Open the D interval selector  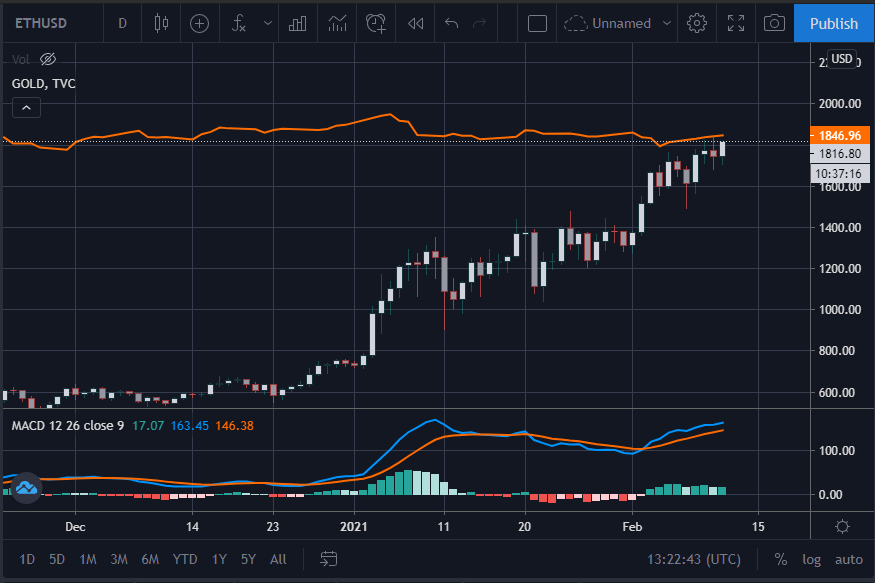122,23
